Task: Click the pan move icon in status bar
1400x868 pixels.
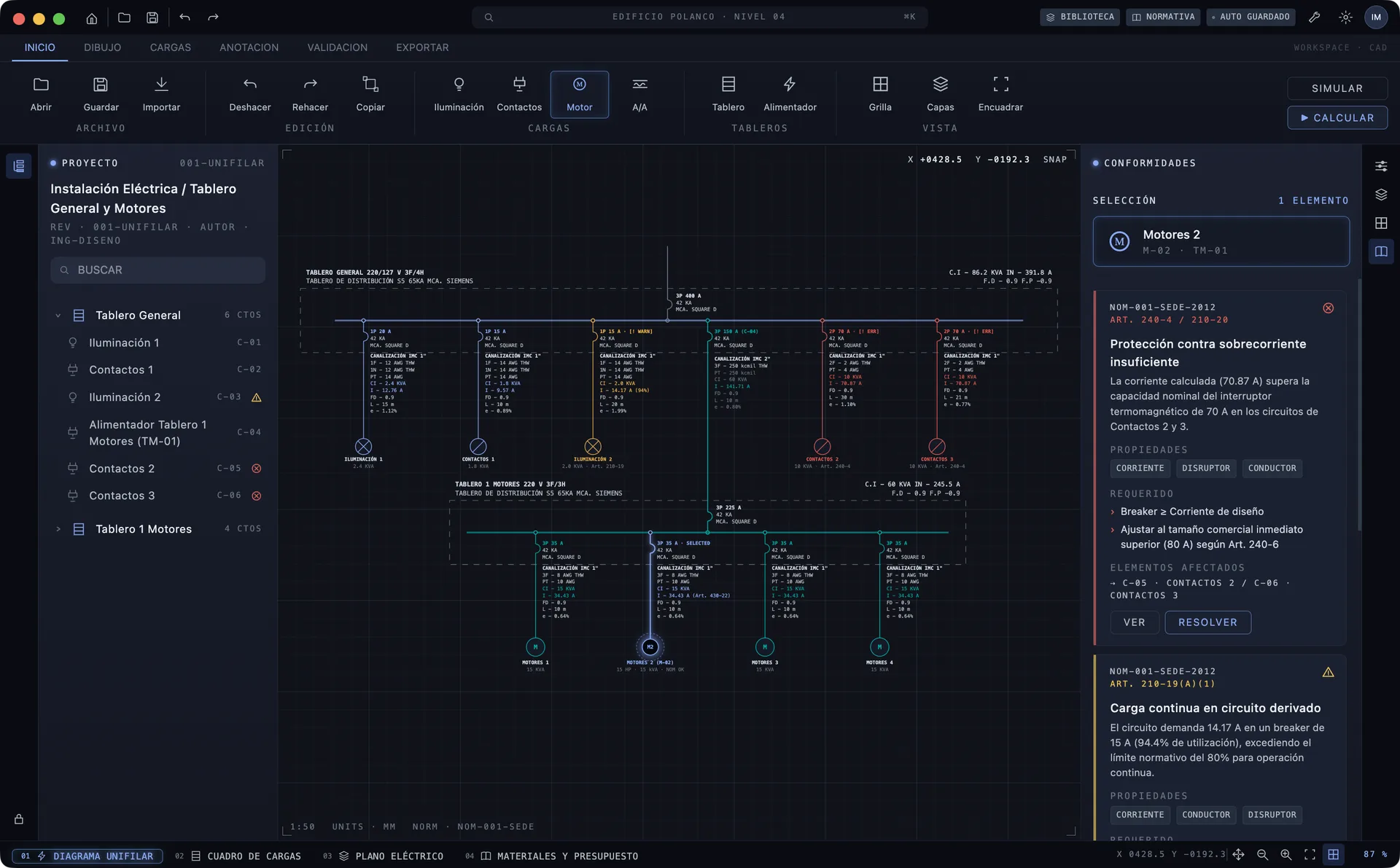Action: (x=1238, y=855)
